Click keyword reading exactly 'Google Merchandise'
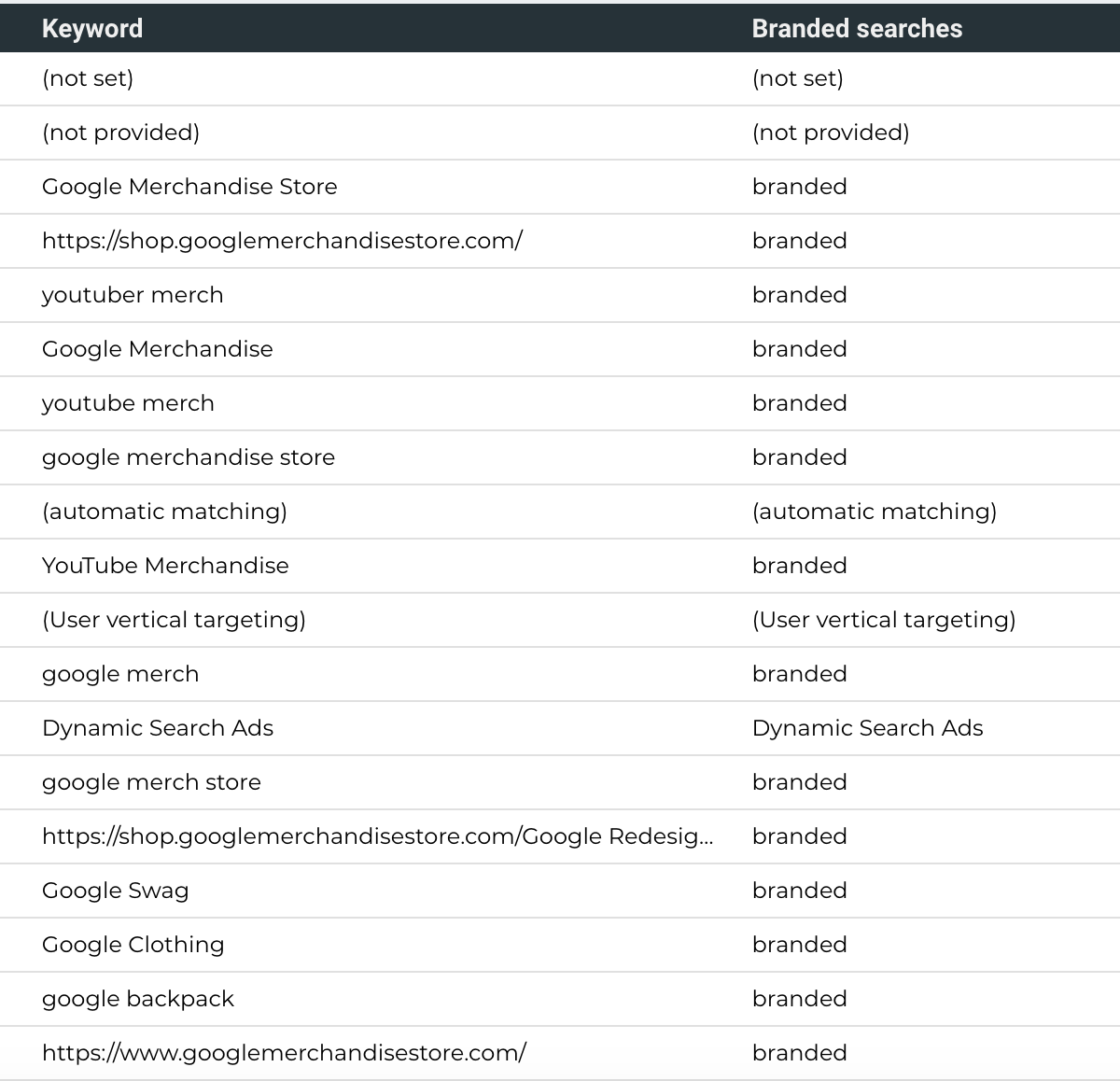The width and height of the screenshot is (1120, 1081). coord(158,349)
